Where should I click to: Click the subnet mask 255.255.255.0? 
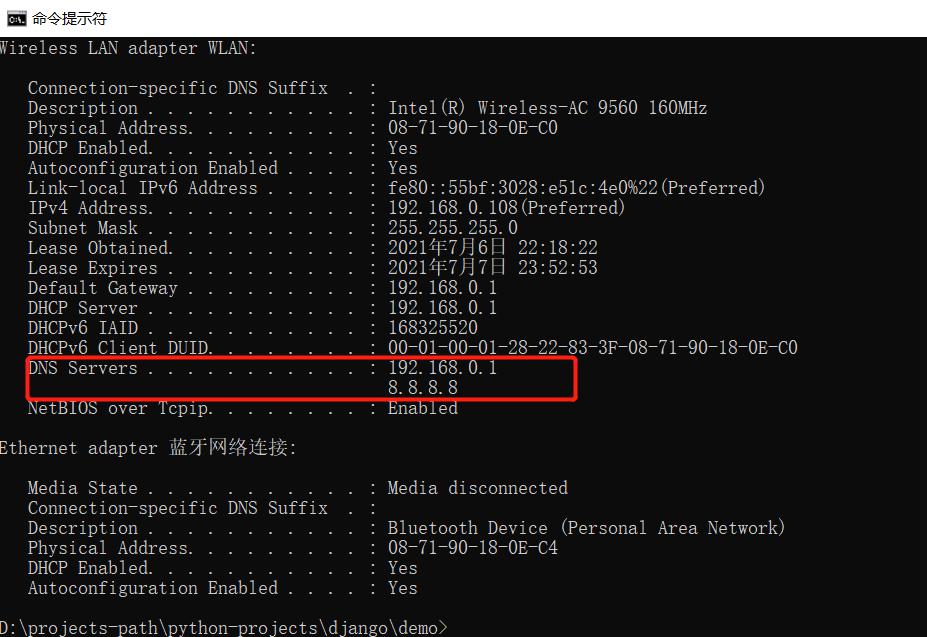click(x=452, y=228)
